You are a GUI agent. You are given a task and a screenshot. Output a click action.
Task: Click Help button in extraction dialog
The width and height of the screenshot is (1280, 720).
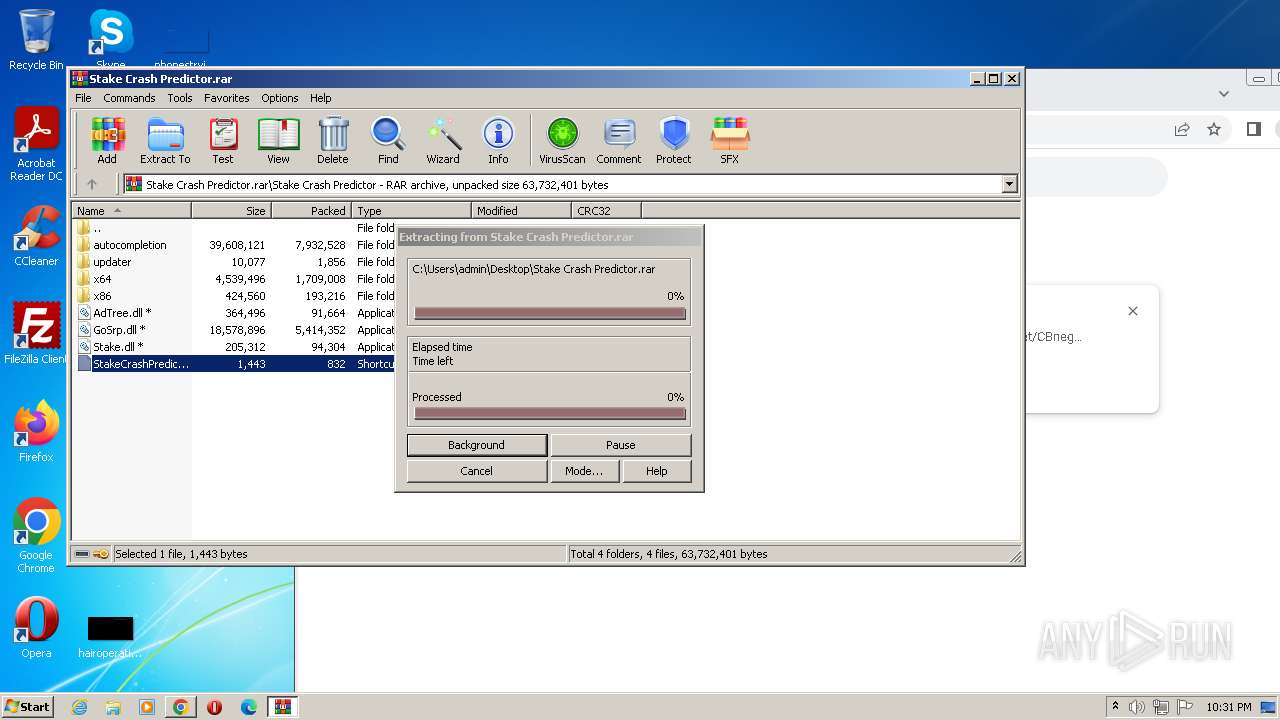click(657, 471)
